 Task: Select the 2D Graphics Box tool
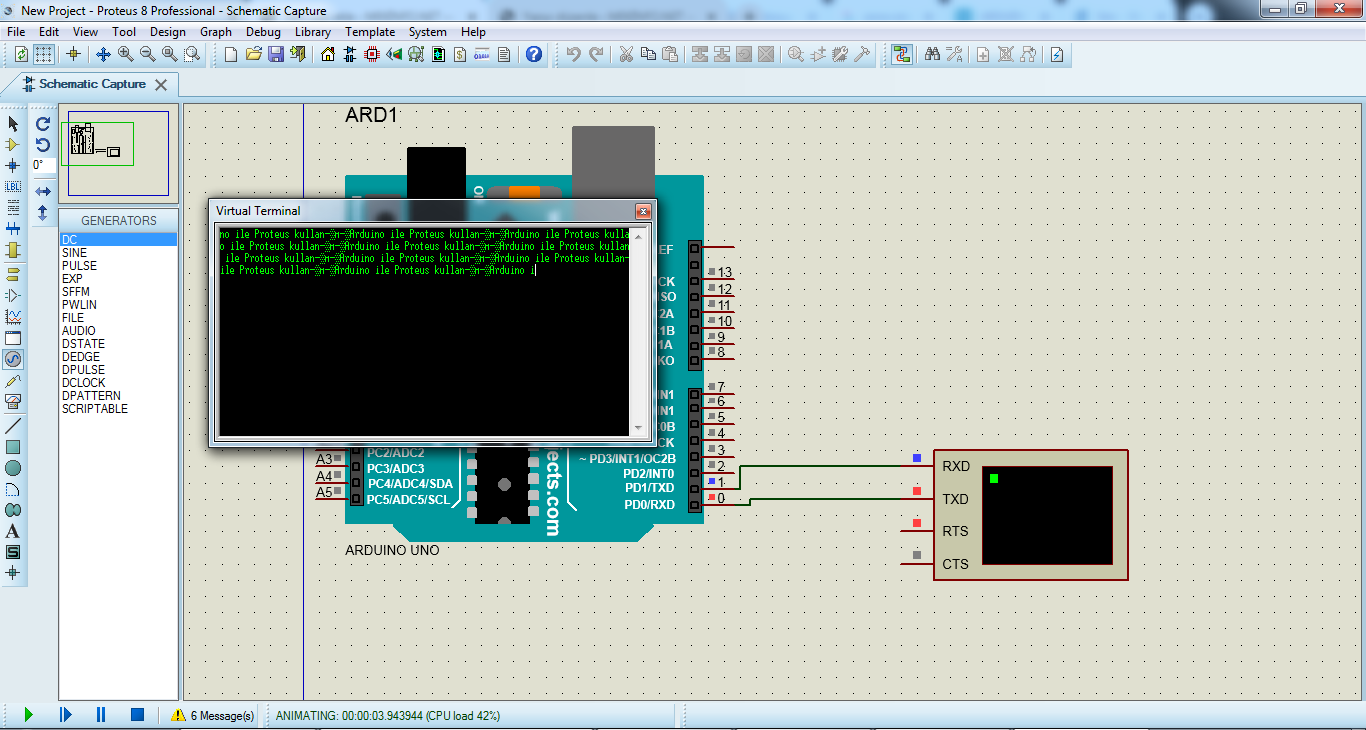[13, 447]
